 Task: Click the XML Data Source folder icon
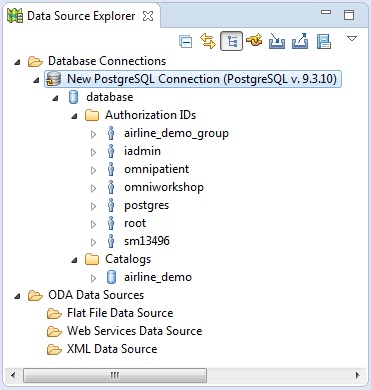[54, 349]
